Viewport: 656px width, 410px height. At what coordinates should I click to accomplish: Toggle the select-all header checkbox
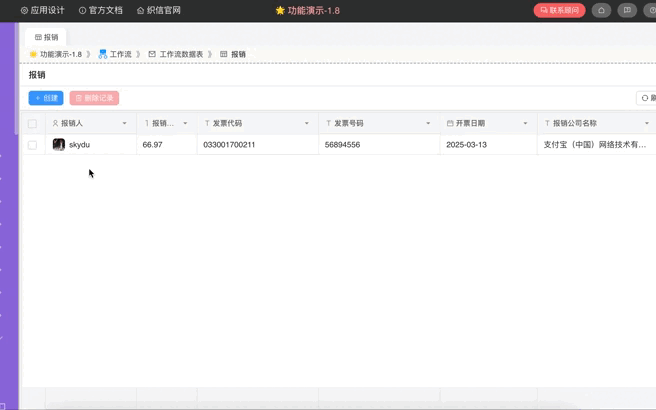pos(32,123)
